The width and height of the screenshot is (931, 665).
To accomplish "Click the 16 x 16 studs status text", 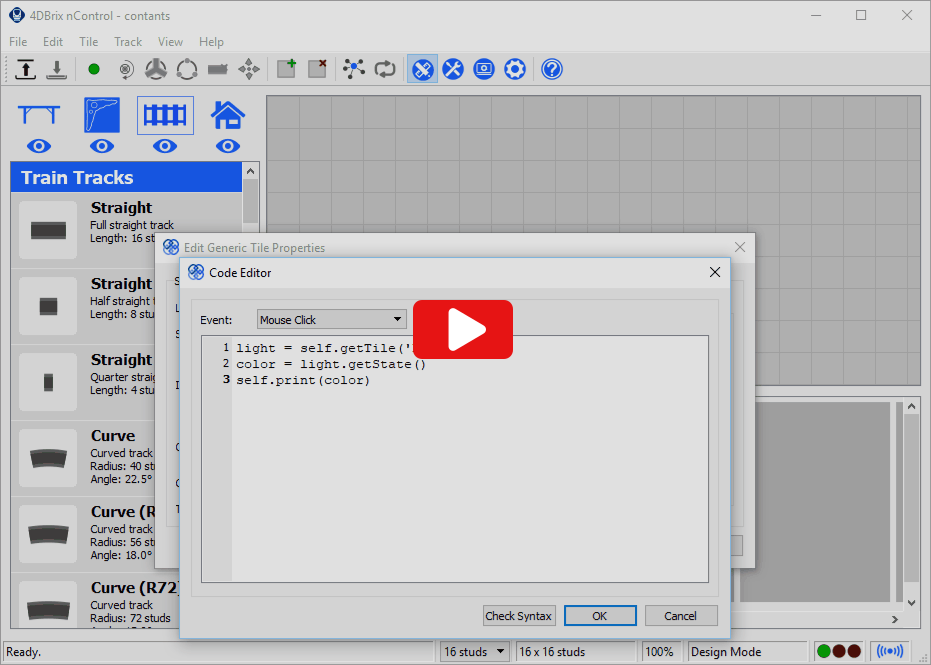I will click(x=552, y=652).
